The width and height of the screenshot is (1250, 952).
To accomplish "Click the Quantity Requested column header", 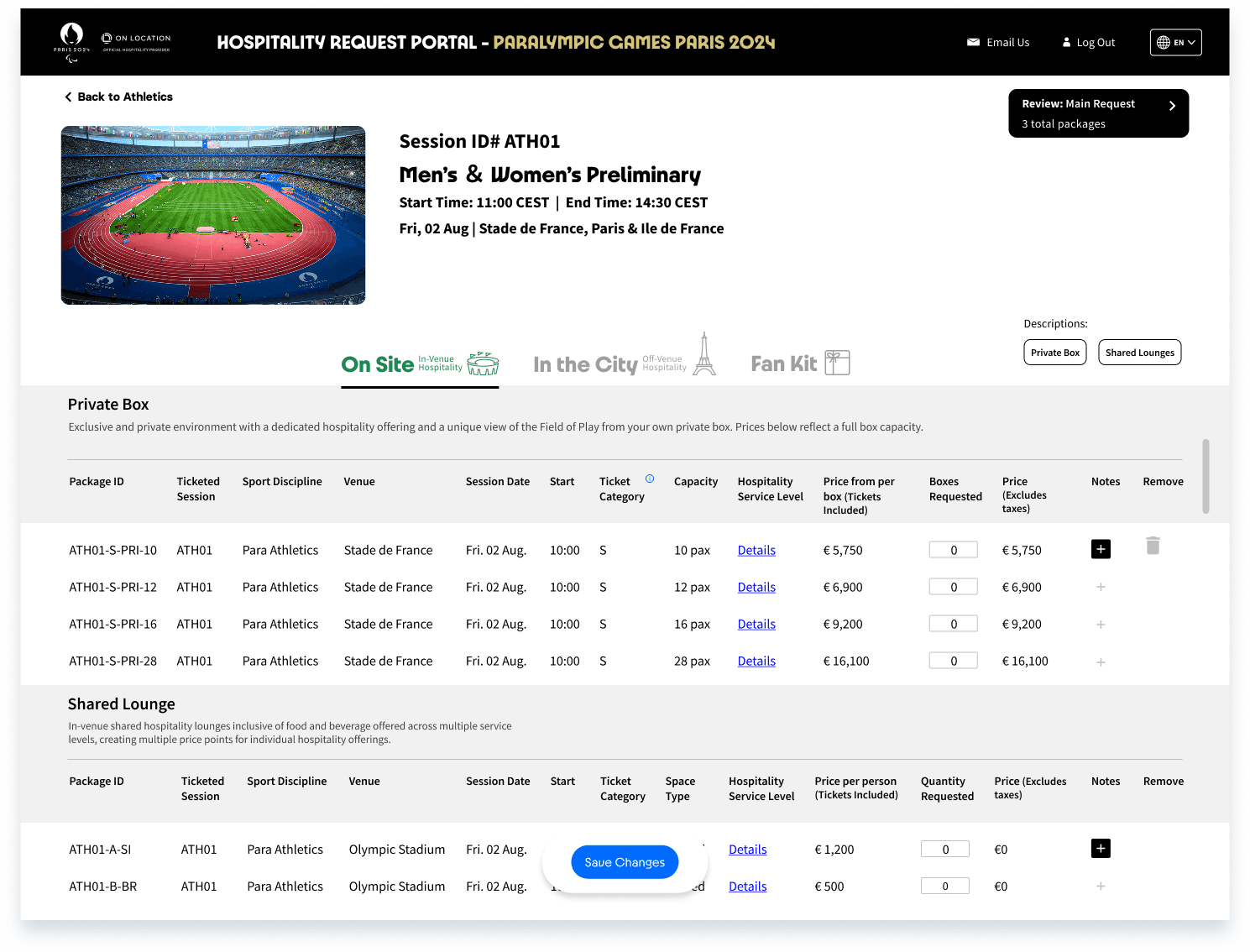I will click(947, 788).
